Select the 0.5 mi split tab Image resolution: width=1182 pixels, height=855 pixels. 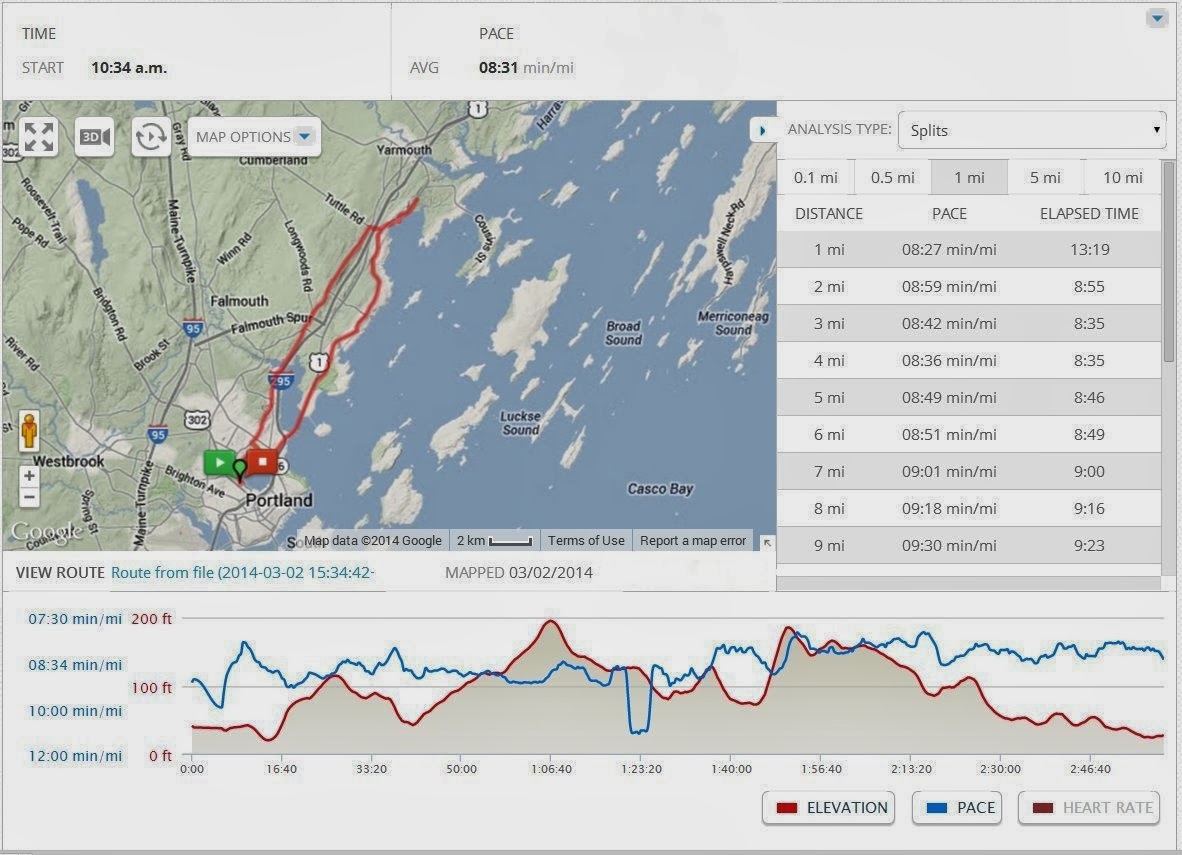893,178
